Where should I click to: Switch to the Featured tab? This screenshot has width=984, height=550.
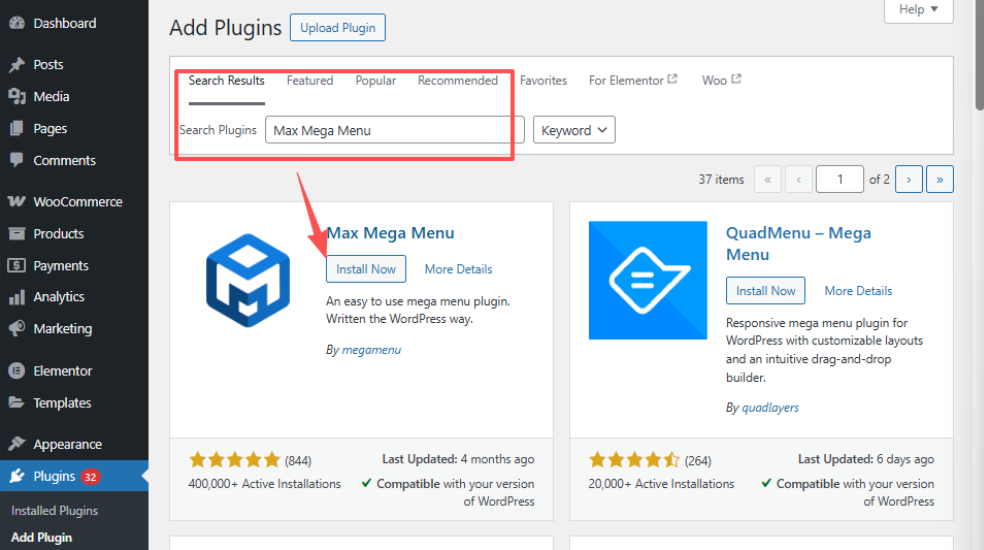[x=310, y=81]
